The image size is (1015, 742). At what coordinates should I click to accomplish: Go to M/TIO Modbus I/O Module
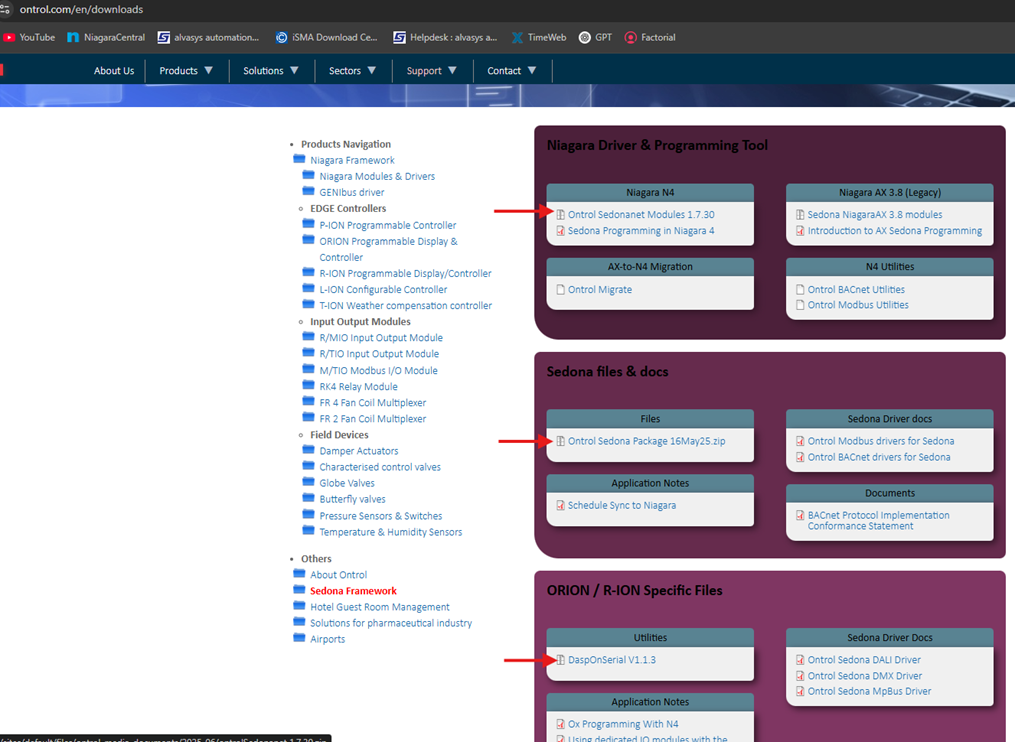(379, 370)
